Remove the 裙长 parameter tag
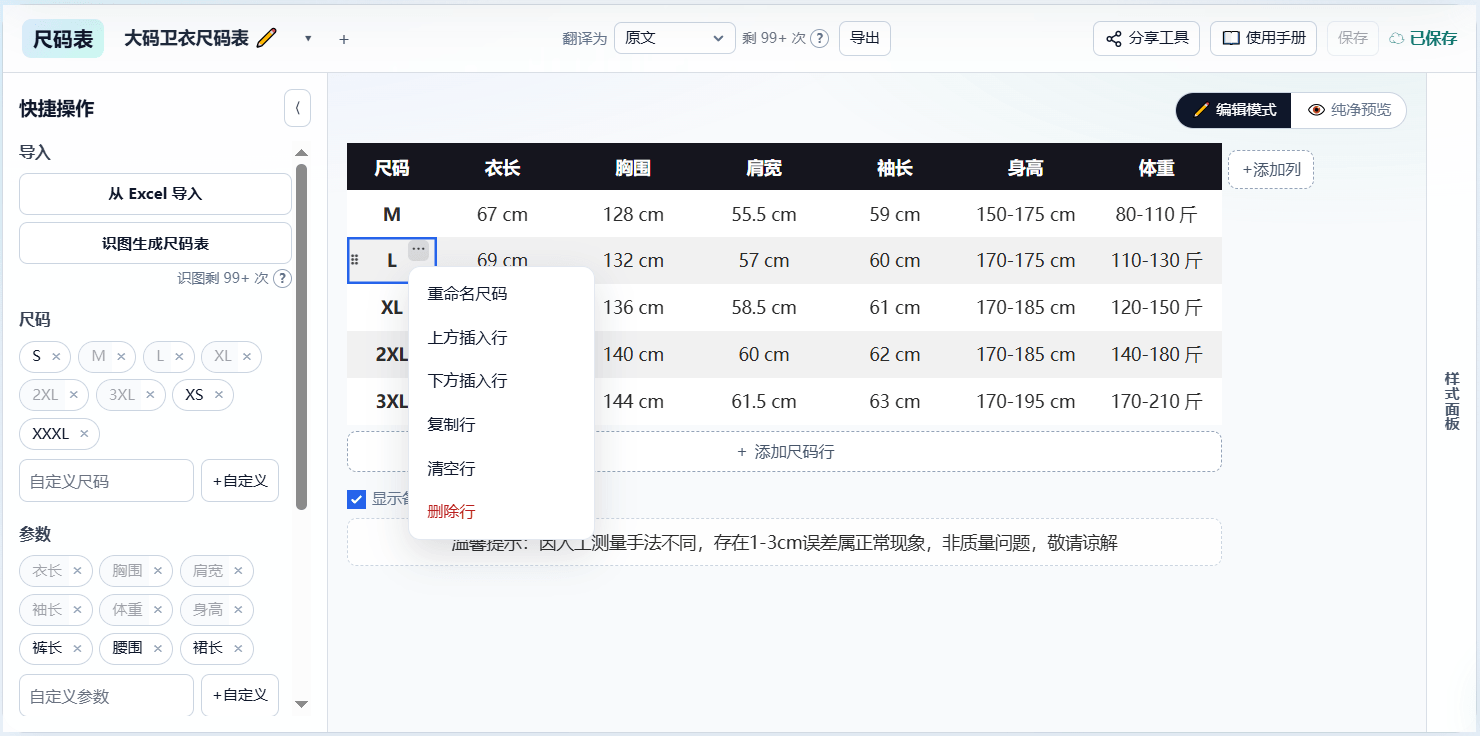The height and width of the screenshot is (736, 1480). (x=238, y=648)
